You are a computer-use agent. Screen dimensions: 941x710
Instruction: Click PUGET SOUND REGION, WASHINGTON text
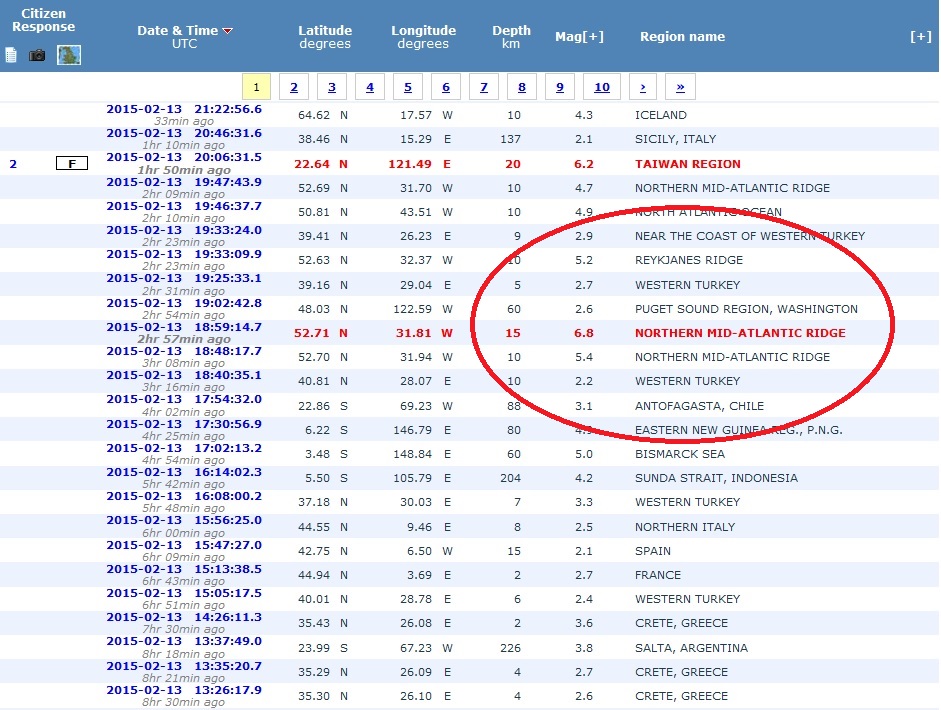tap(747, 309)
